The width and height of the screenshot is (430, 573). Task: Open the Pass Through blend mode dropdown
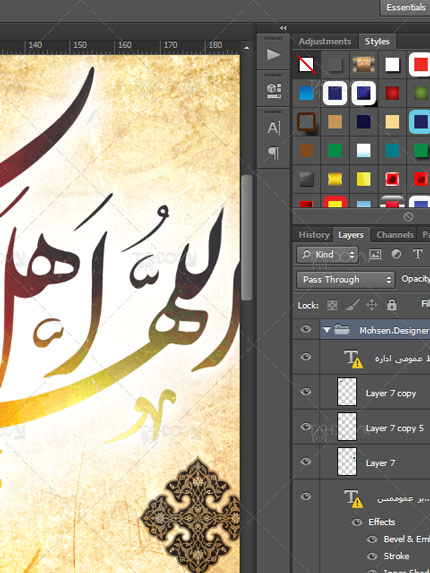coord(345,280)
